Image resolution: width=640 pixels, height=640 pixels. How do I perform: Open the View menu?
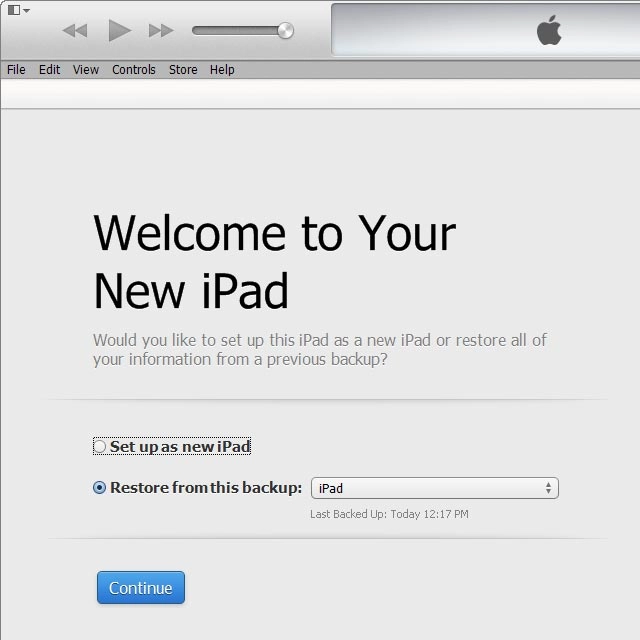click(x=86, y=70)
